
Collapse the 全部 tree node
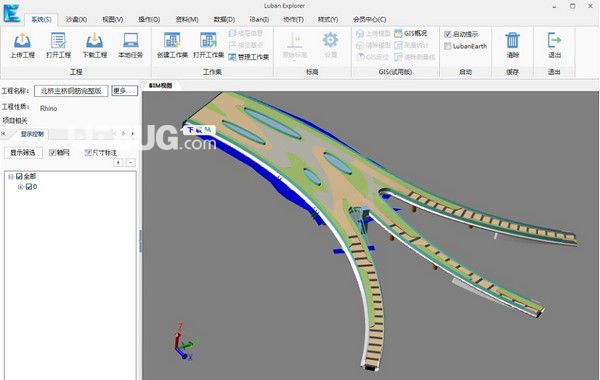11,176
